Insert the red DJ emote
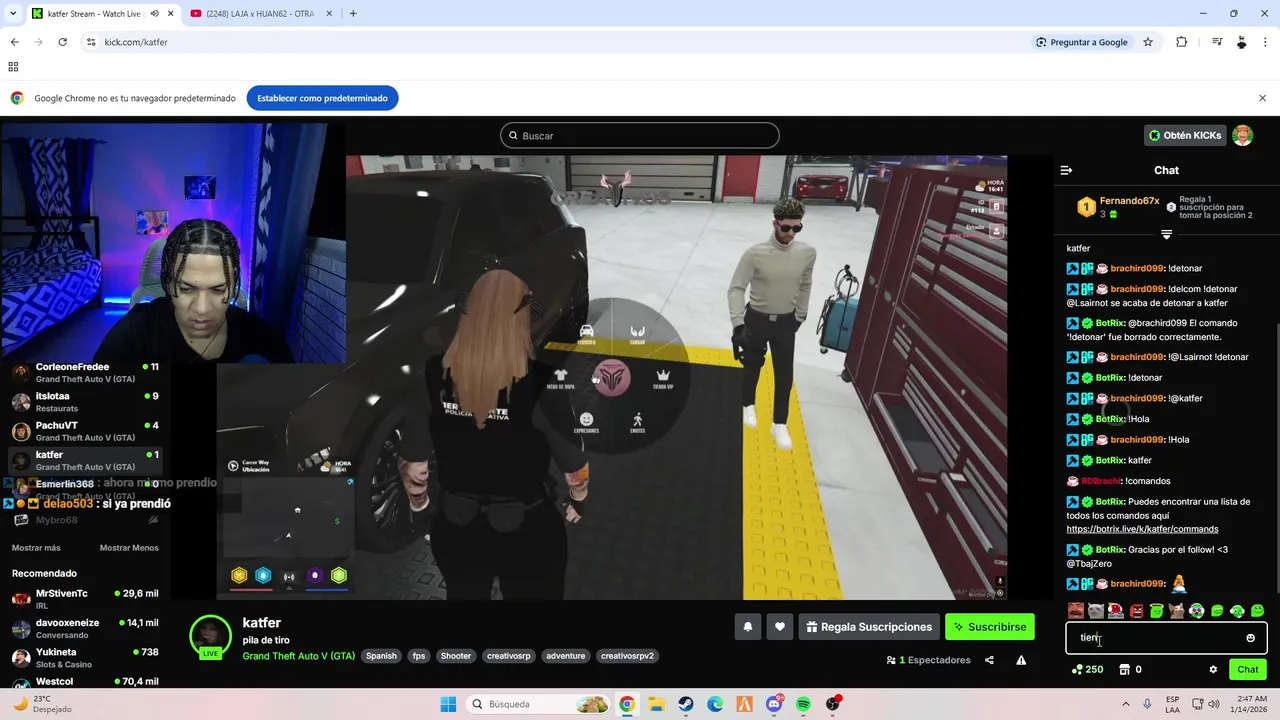The height and width of the screenshot is (720, 1280). point(1116,610)
